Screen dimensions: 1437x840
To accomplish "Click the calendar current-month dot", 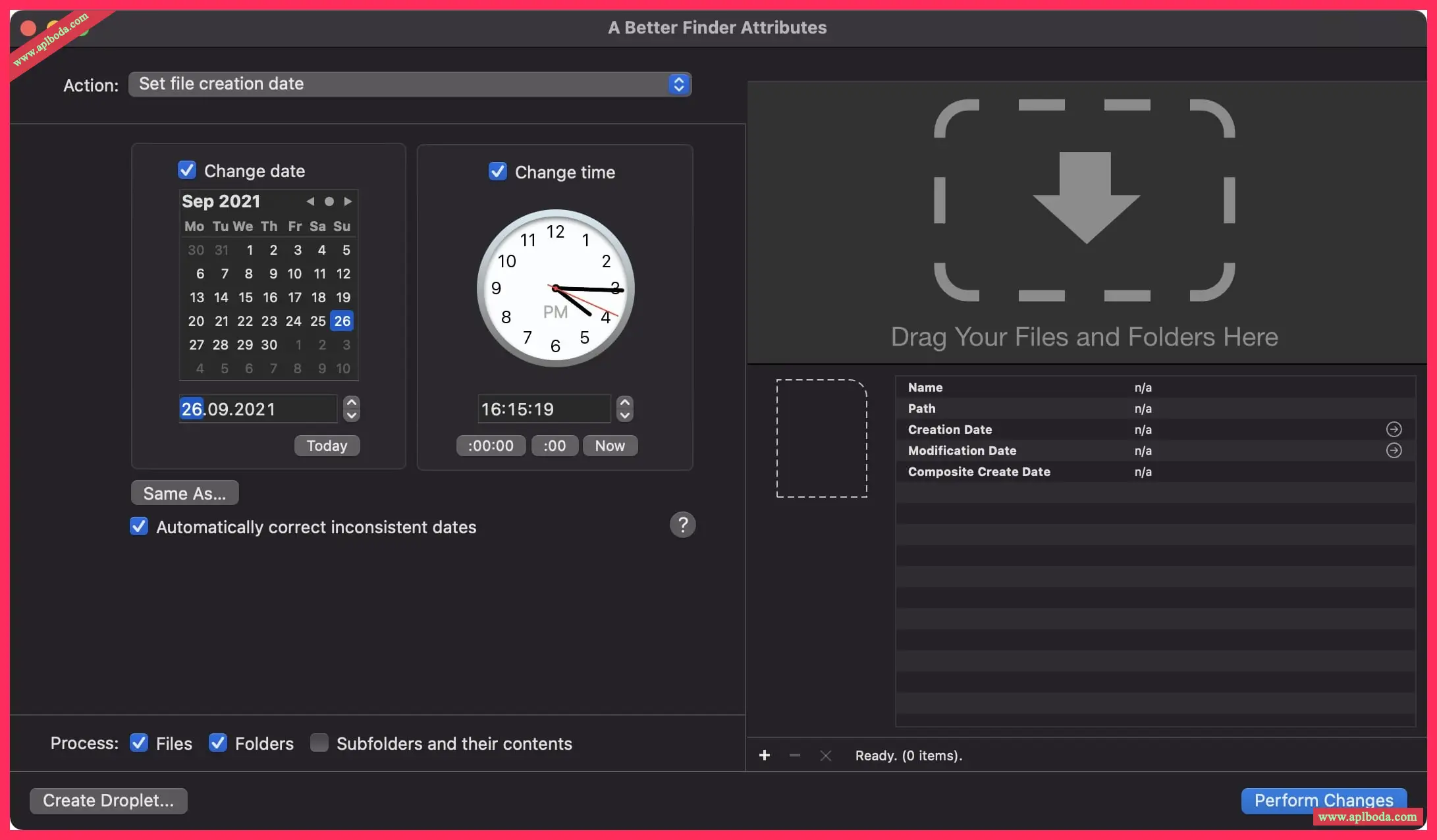I will click(329, 201).
